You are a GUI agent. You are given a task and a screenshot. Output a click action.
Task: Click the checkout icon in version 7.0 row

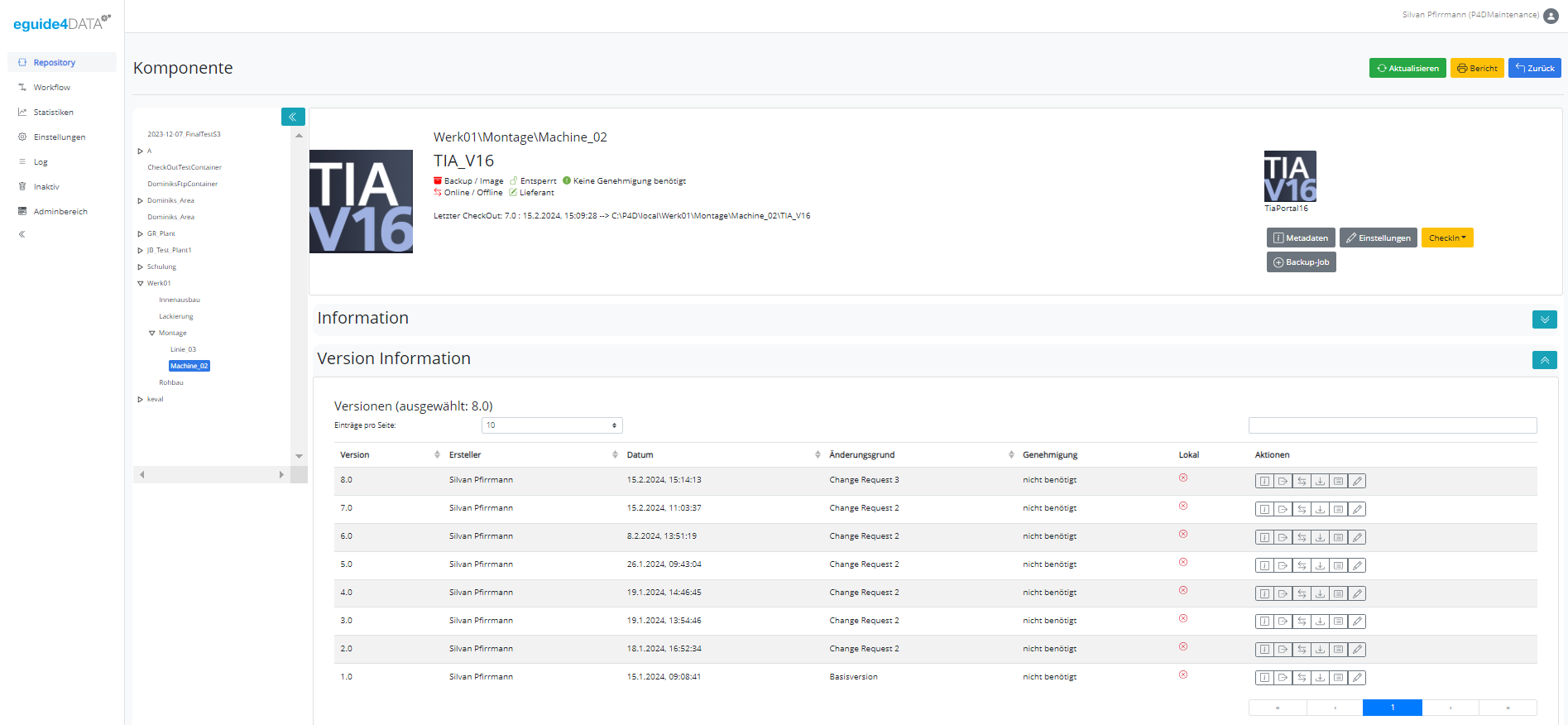click(x=1283, y=509)
